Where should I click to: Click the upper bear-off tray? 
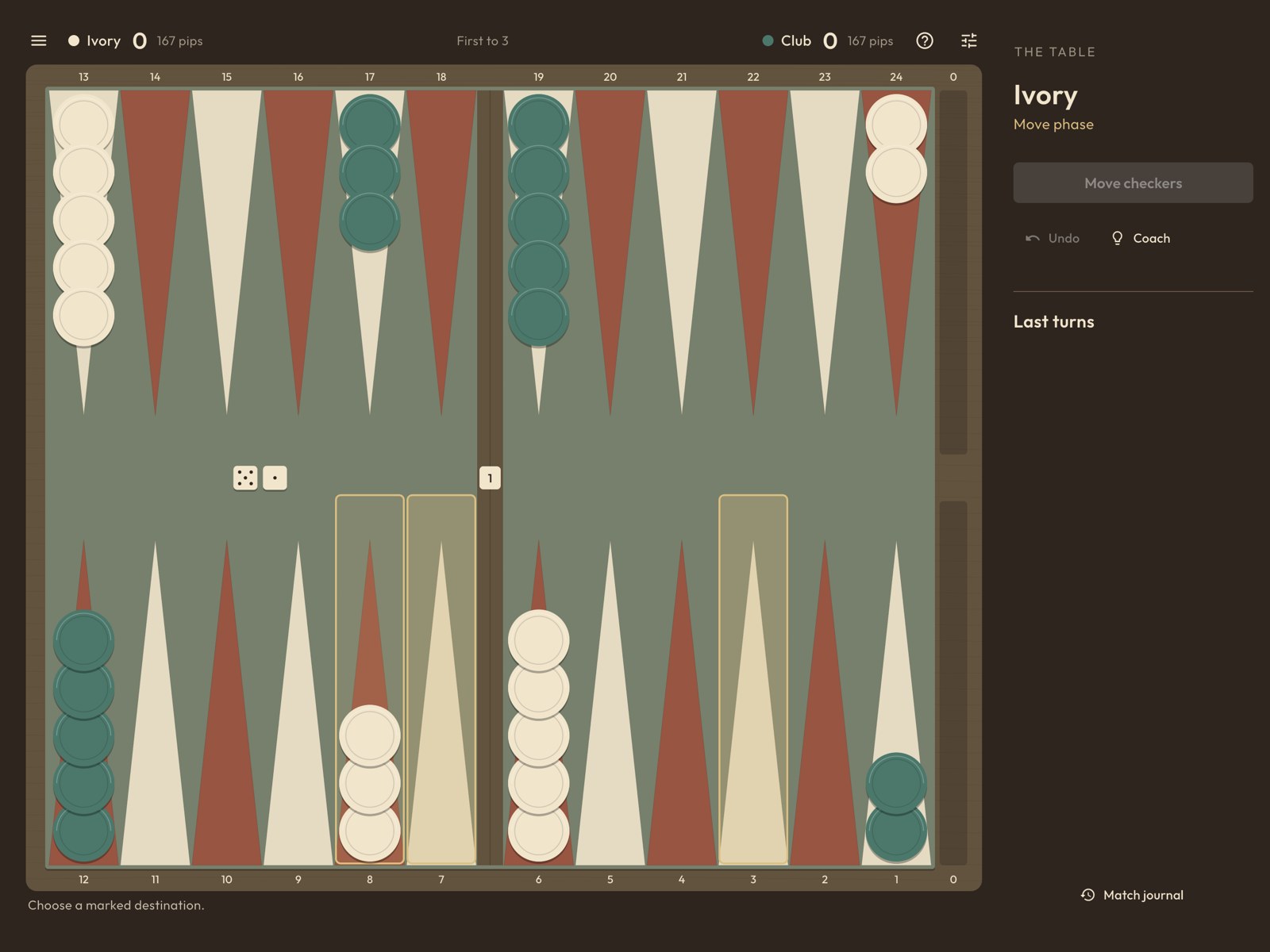(x=953, y=272)
